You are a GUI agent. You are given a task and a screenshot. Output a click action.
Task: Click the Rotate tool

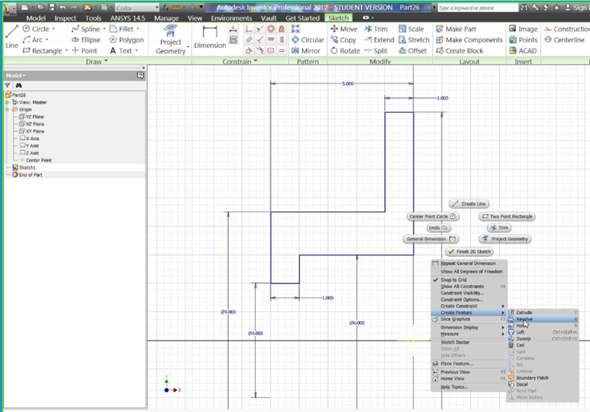345,51
